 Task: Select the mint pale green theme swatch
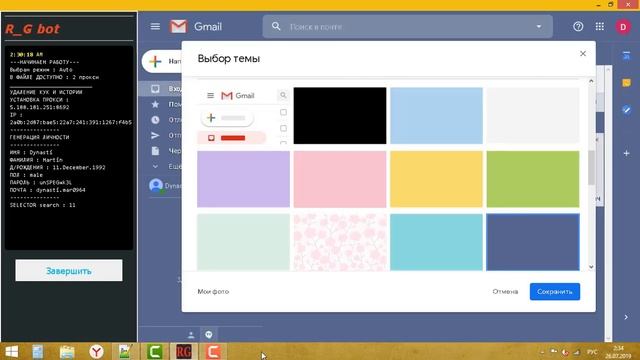(x=243, y=242)
